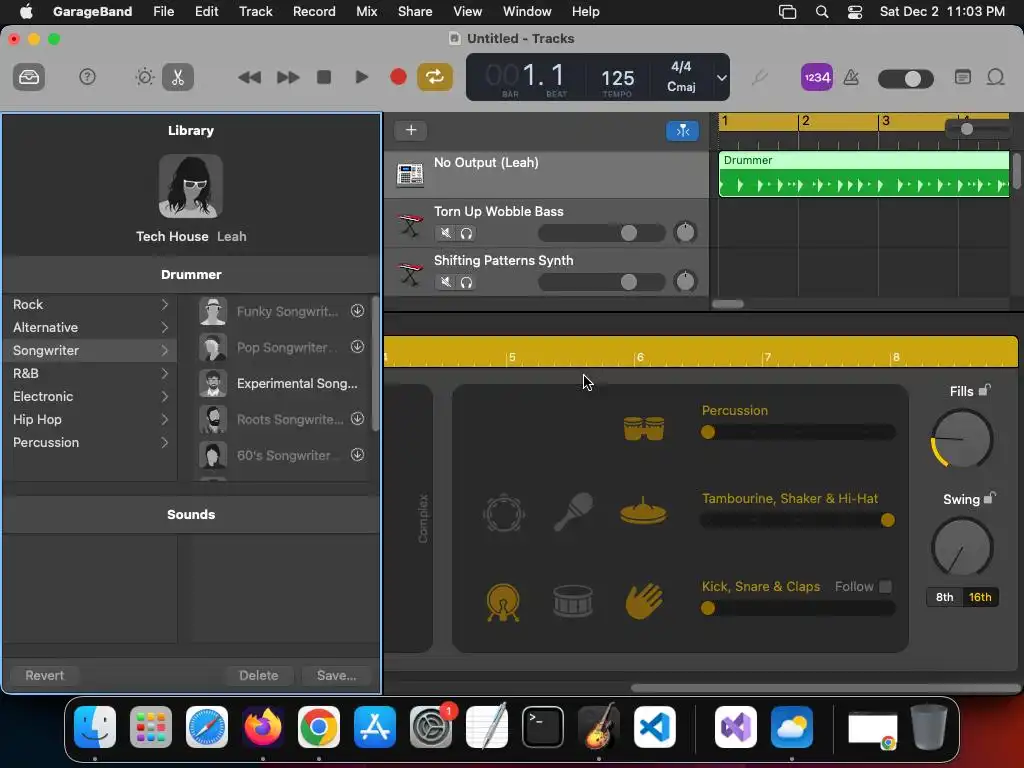Enable the Follow checkbox
The image size is (1024, 768).
[x=885, y=586]
